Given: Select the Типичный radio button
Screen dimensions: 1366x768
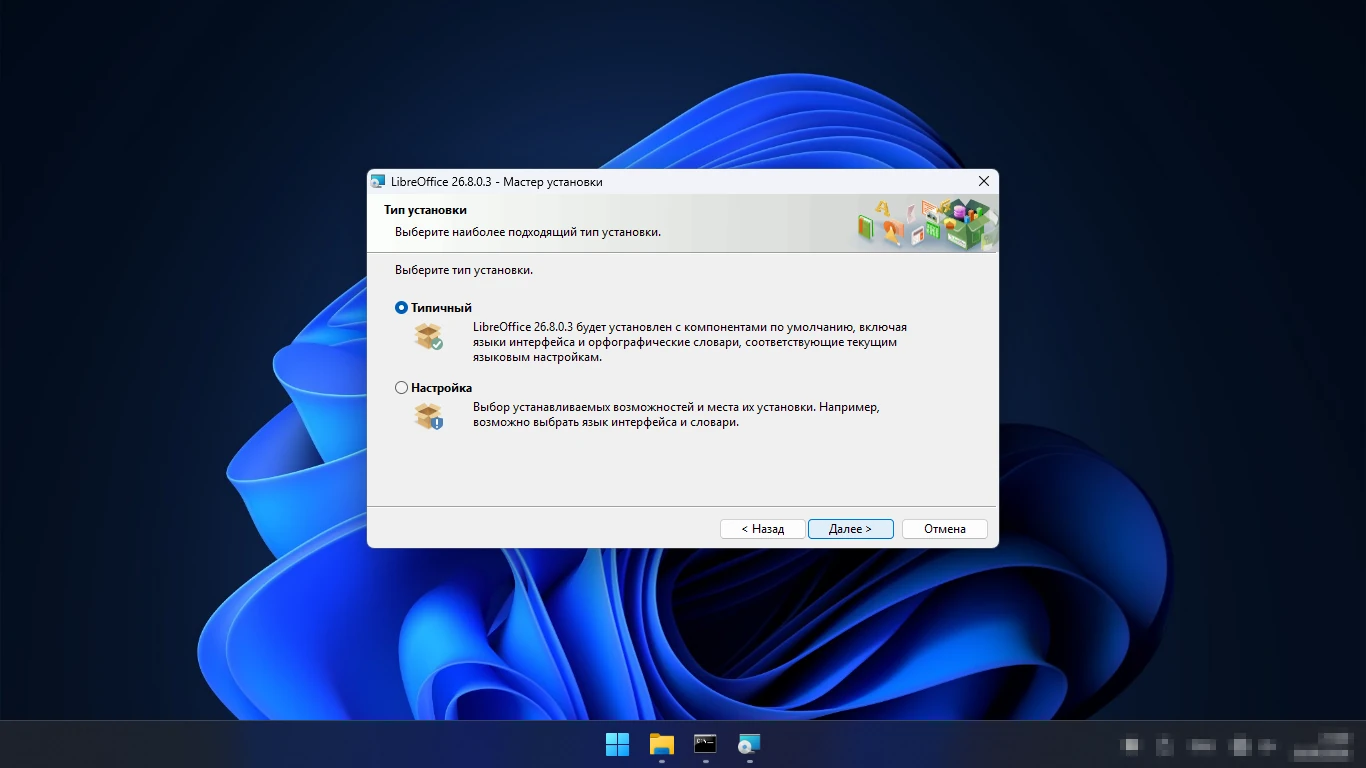Looking at the screenshot, I should click(402, 308).
